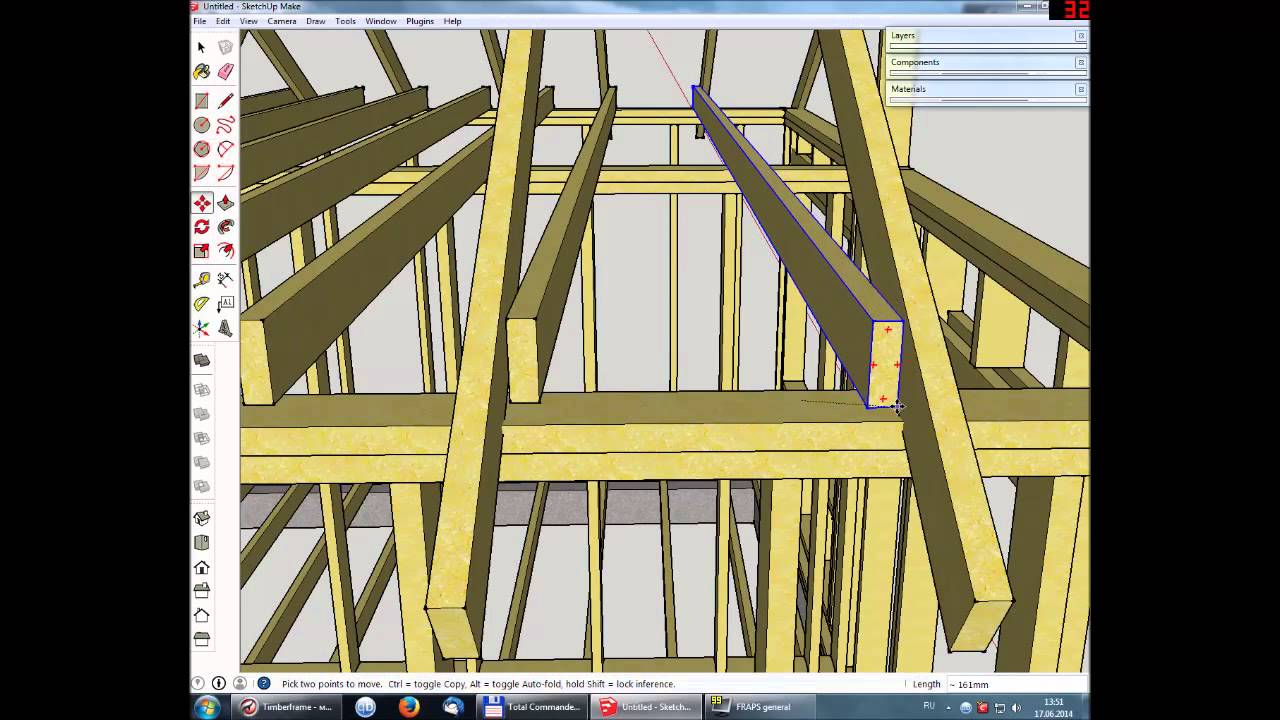Open the File menu

coord(200,21)
